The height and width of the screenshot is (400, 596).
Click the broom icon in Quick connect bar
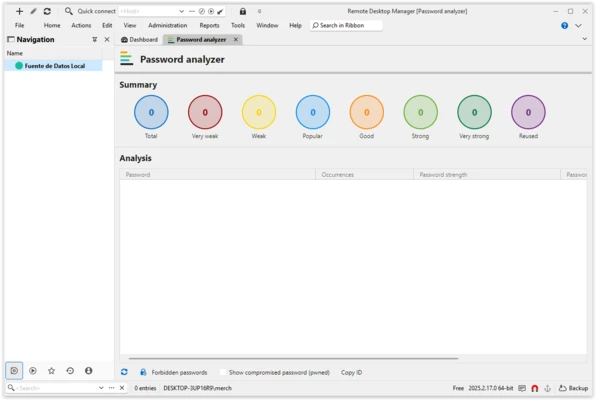click(220, 11)
